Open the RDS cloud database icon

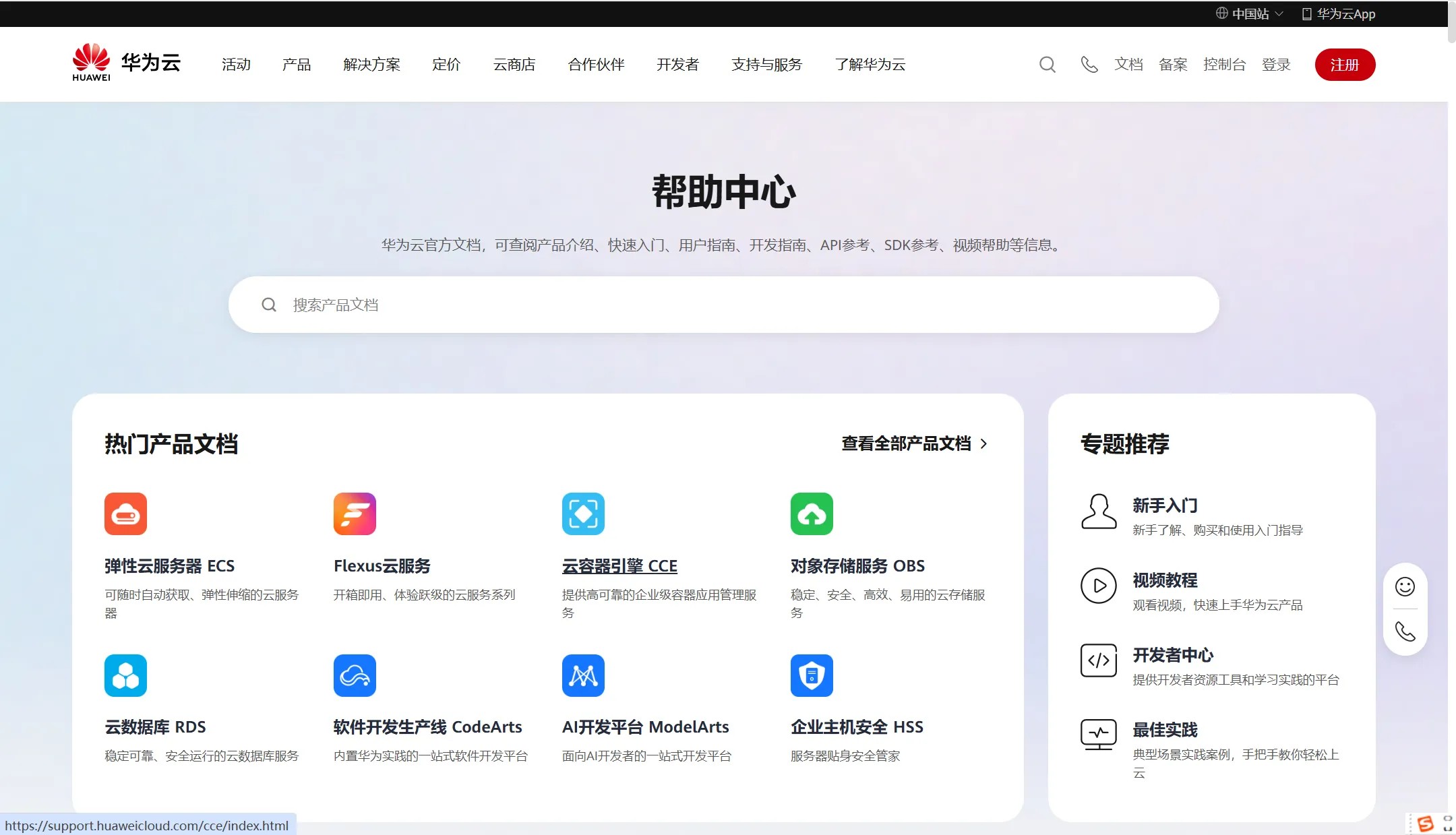point(125,675)
